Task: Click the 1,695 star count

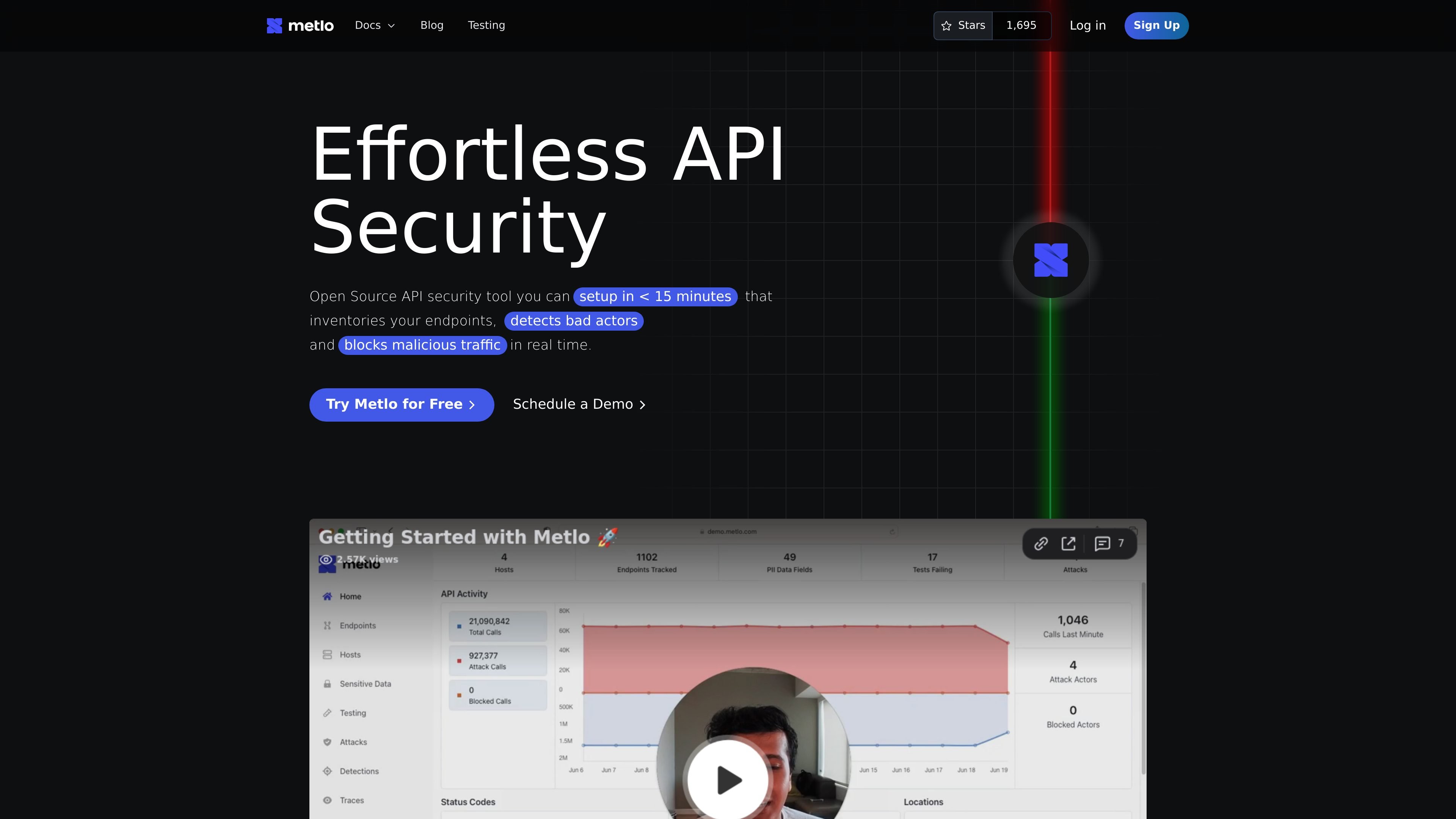Action: (1021, 25)
